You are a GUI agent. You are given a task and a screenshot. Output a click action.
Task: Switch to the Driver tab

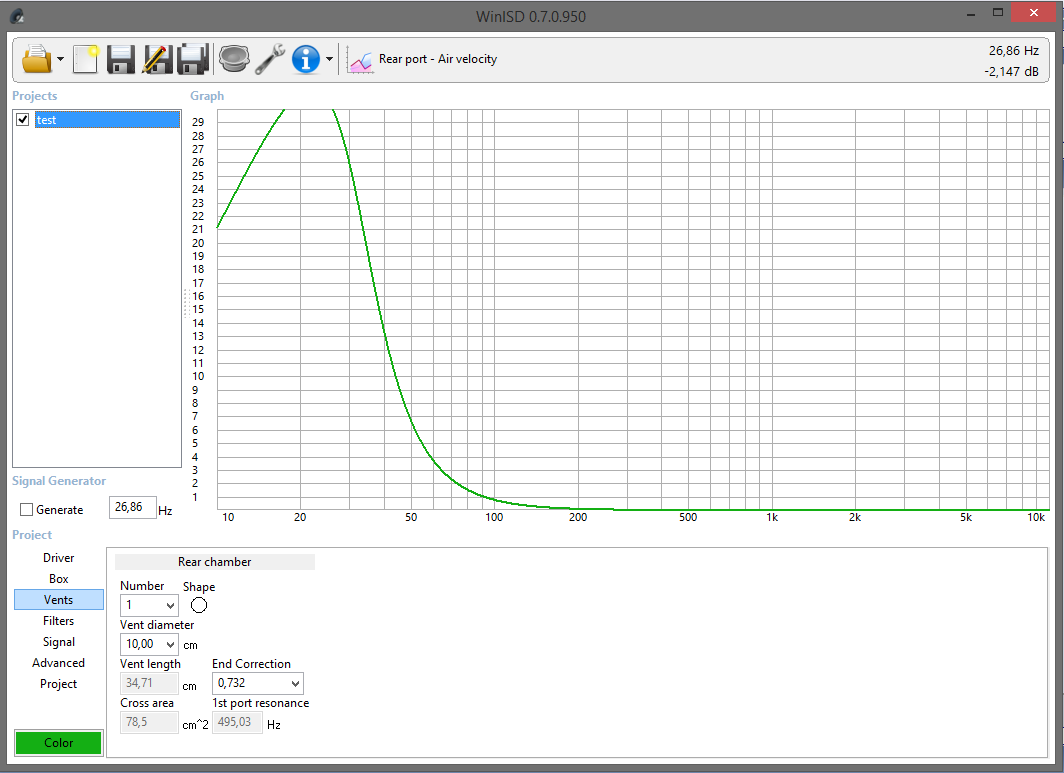coord(58,558)
